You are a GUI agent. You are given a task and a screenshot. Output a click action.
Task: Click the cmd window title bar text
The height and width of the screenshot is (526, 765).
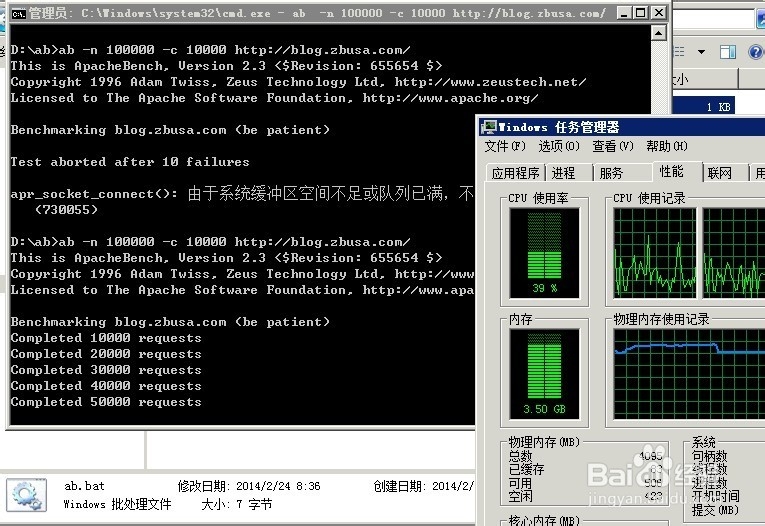317,13
